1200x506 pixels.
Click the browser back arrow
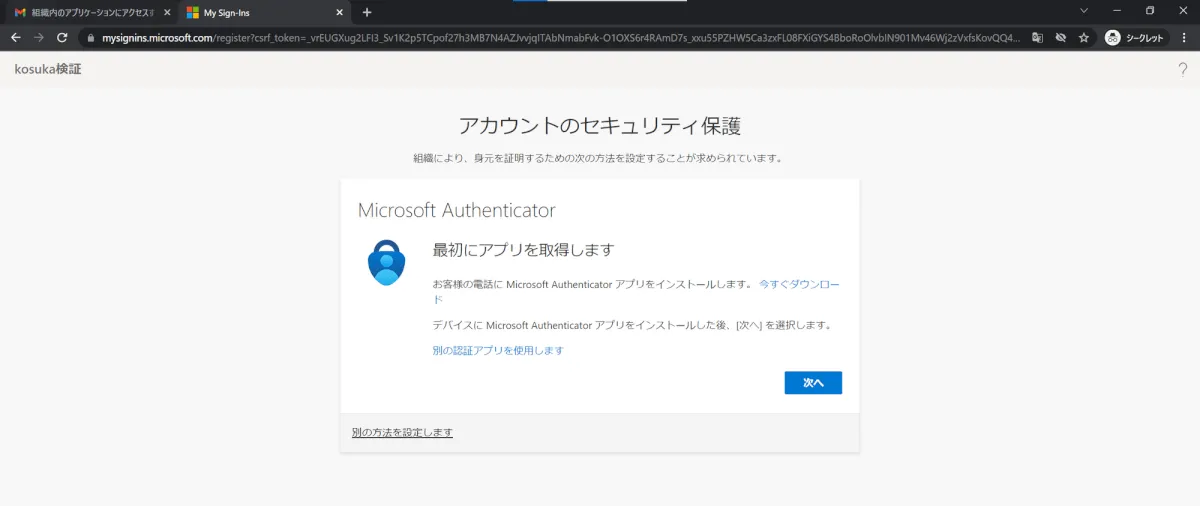click(16, 37)
